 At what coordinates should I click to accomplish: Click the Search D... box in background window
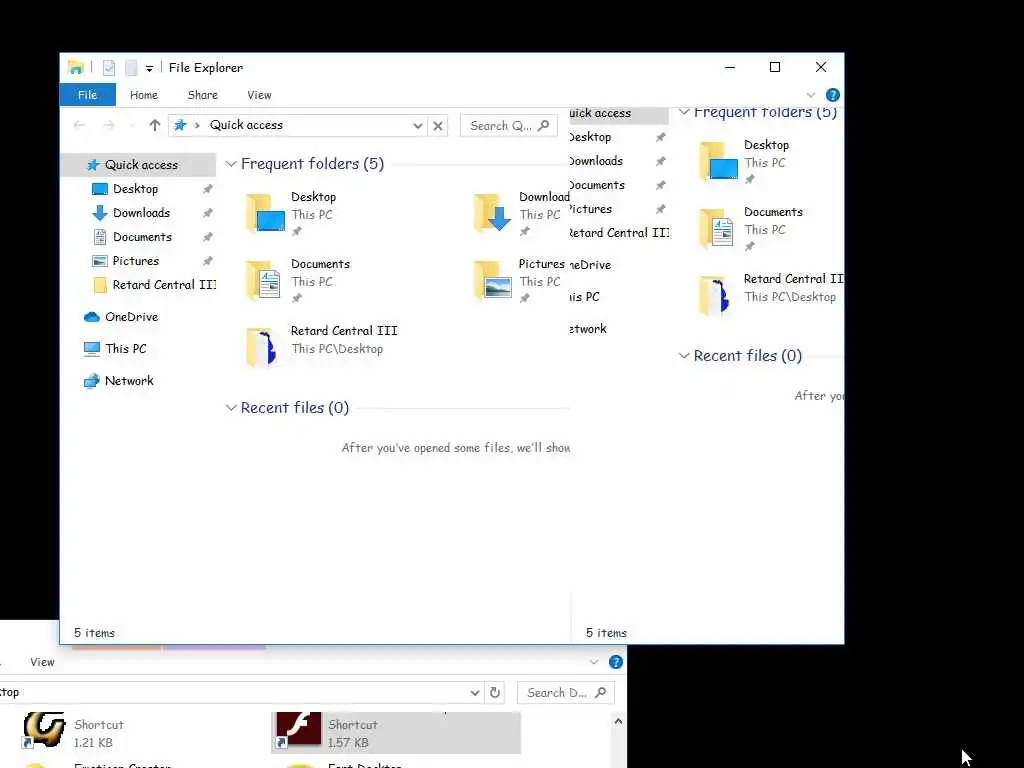point(566,693)
